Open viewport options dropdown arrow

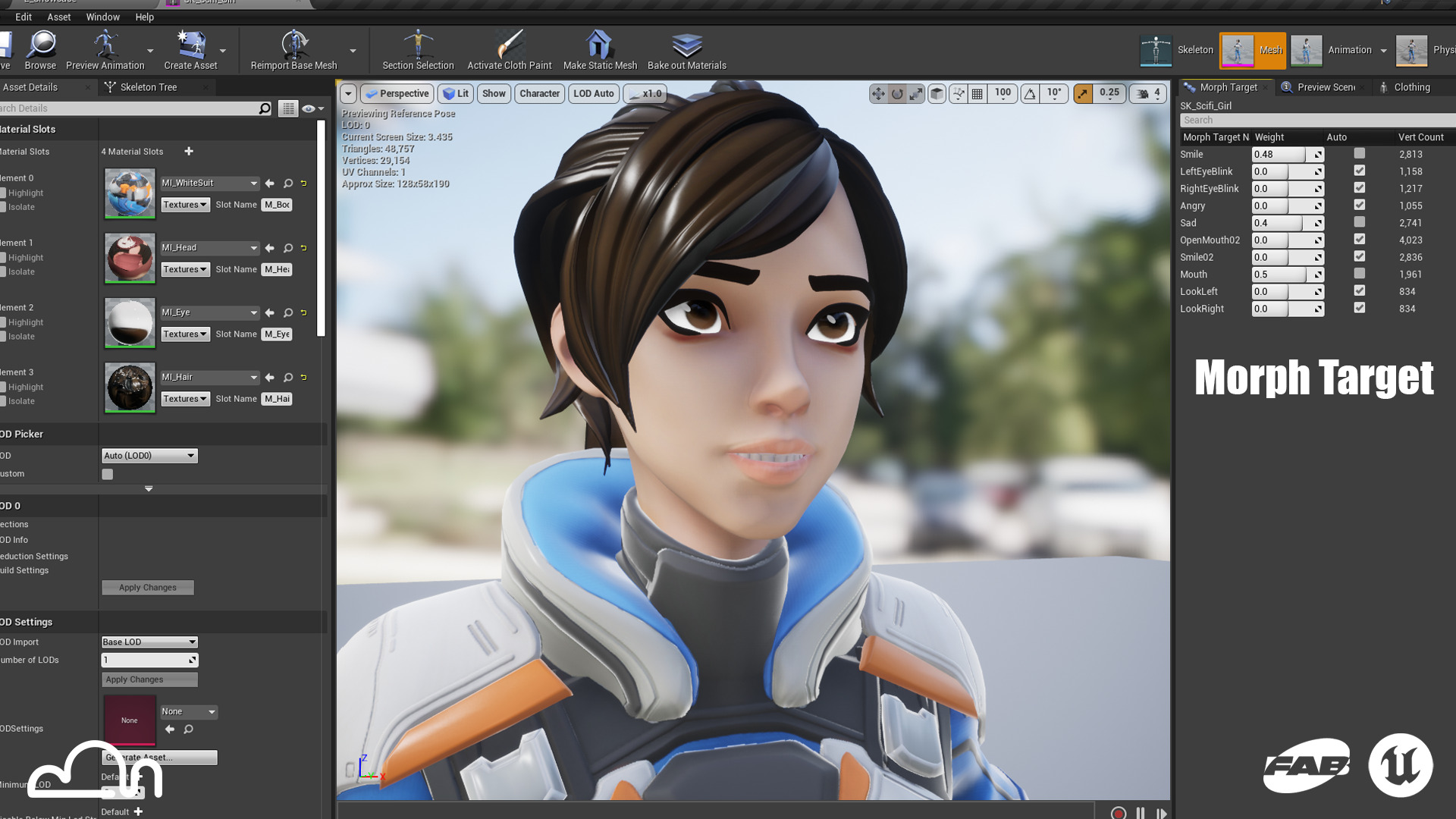click(x=348, y=94)
